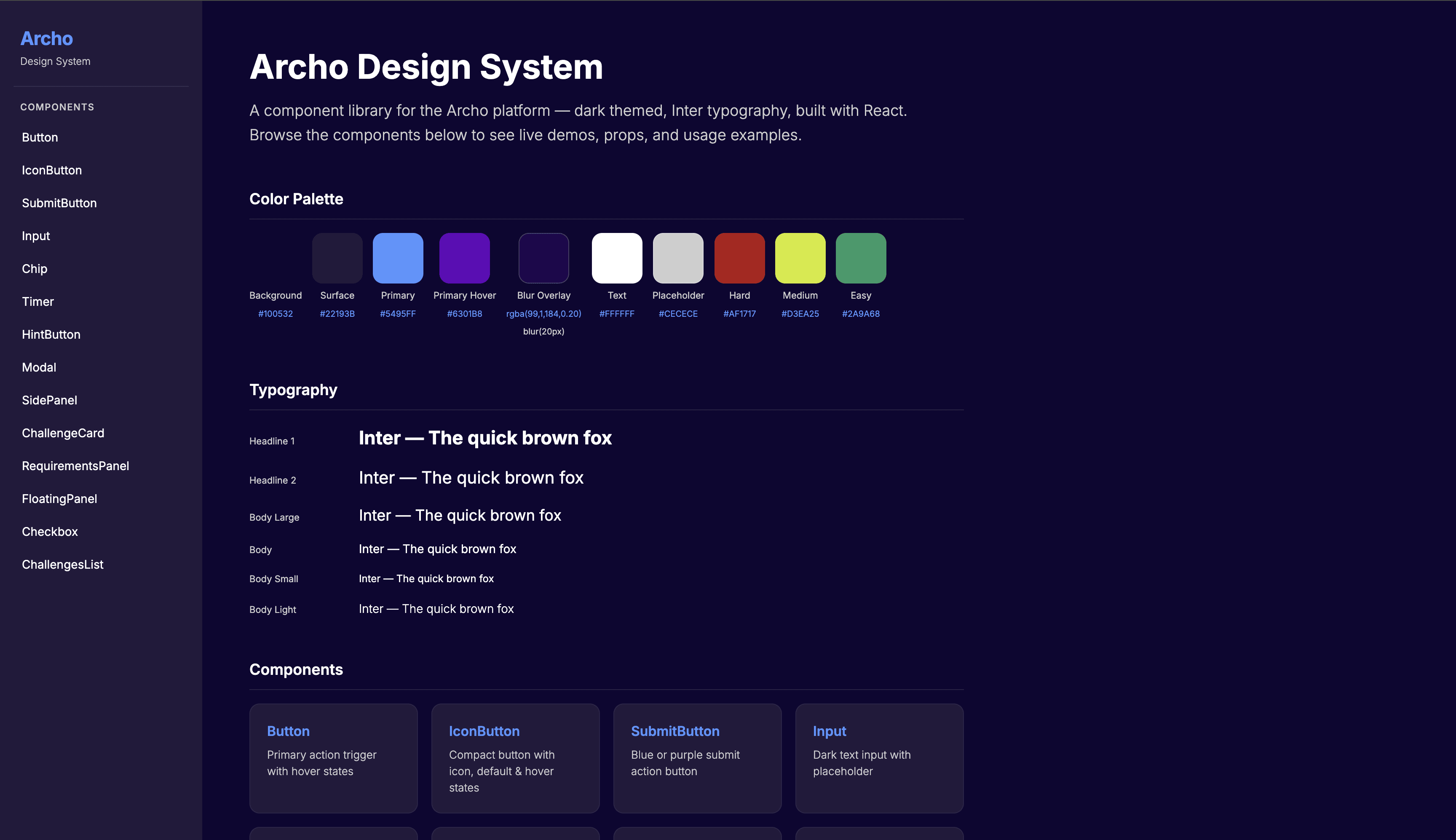This screenshot has width=1456, height=840.
Task: Click the Archo logo in sidebar
Action: tap(47, 39)
